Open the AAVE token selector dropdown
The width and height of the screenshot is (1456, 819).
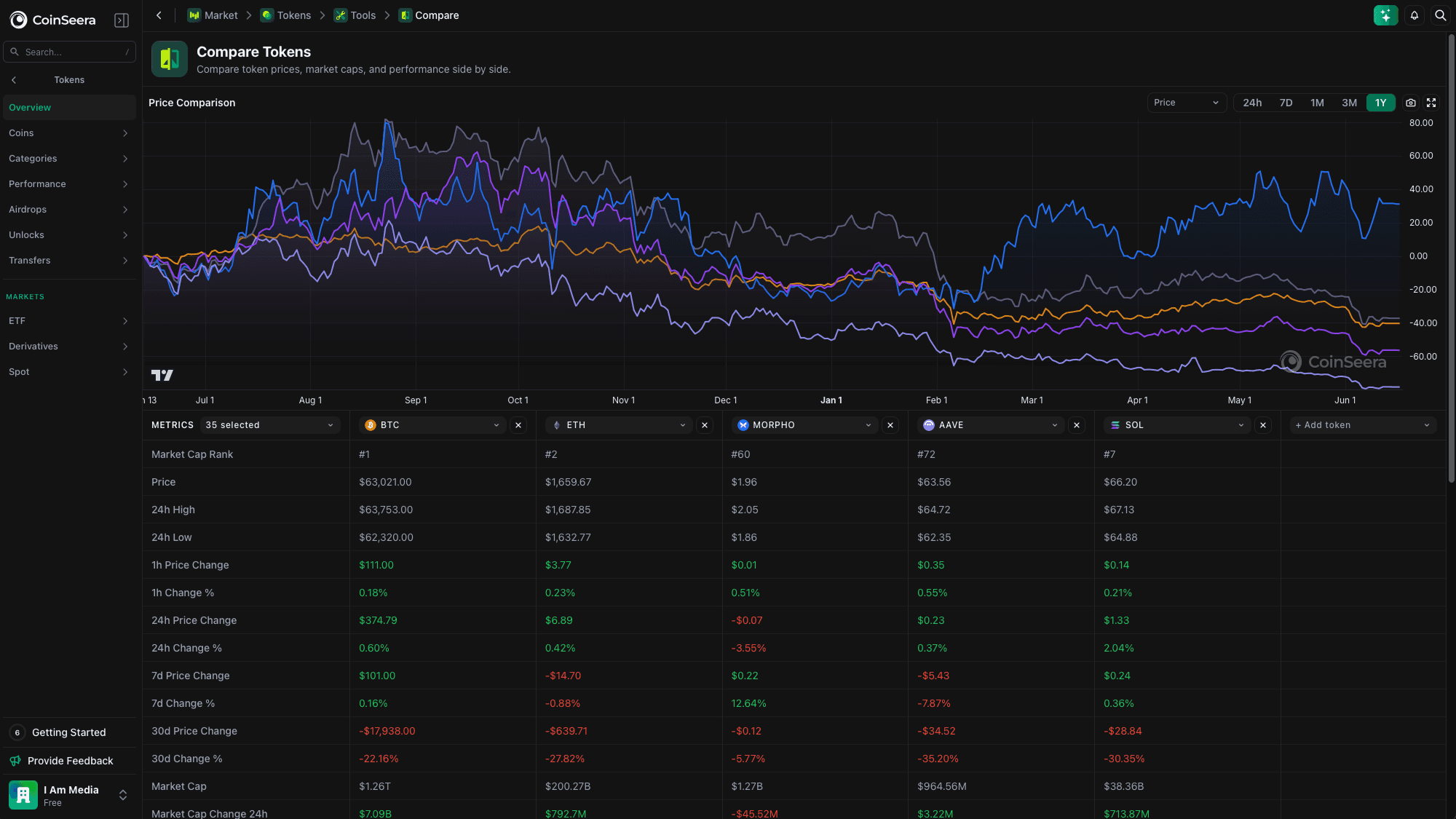pos(991,425)
